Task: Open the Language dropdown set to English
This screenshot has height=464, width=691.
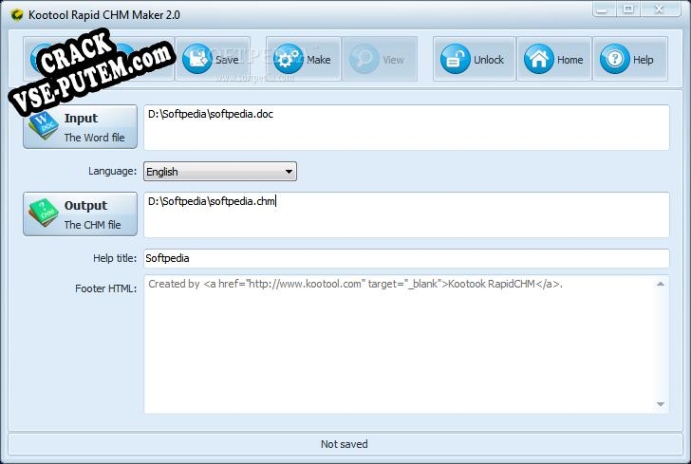Action: point(220,171)
